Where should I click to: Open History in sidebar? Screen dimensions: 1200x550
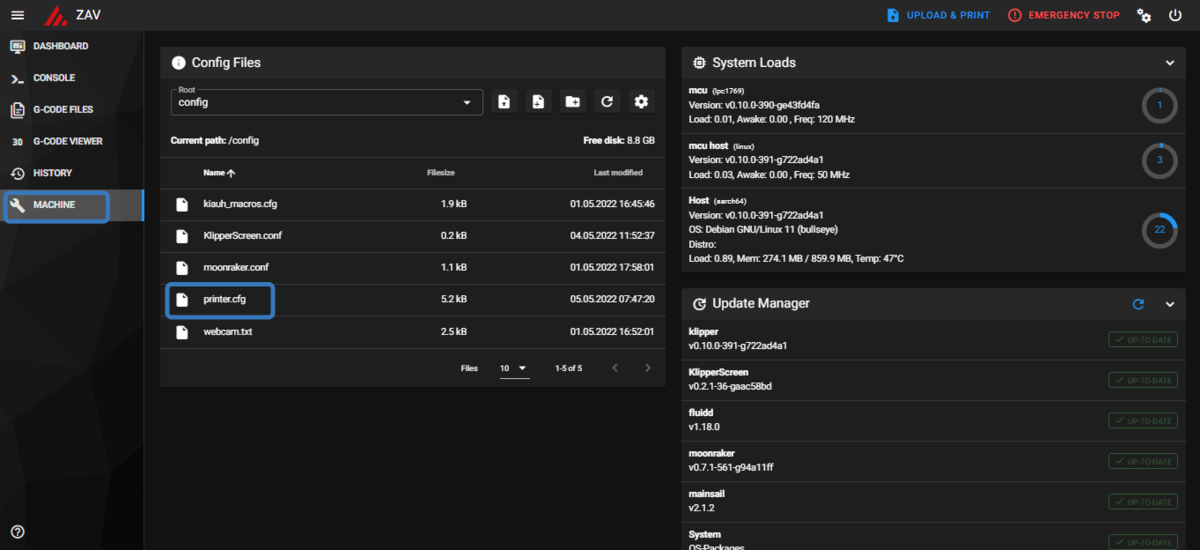pos(72,173)
